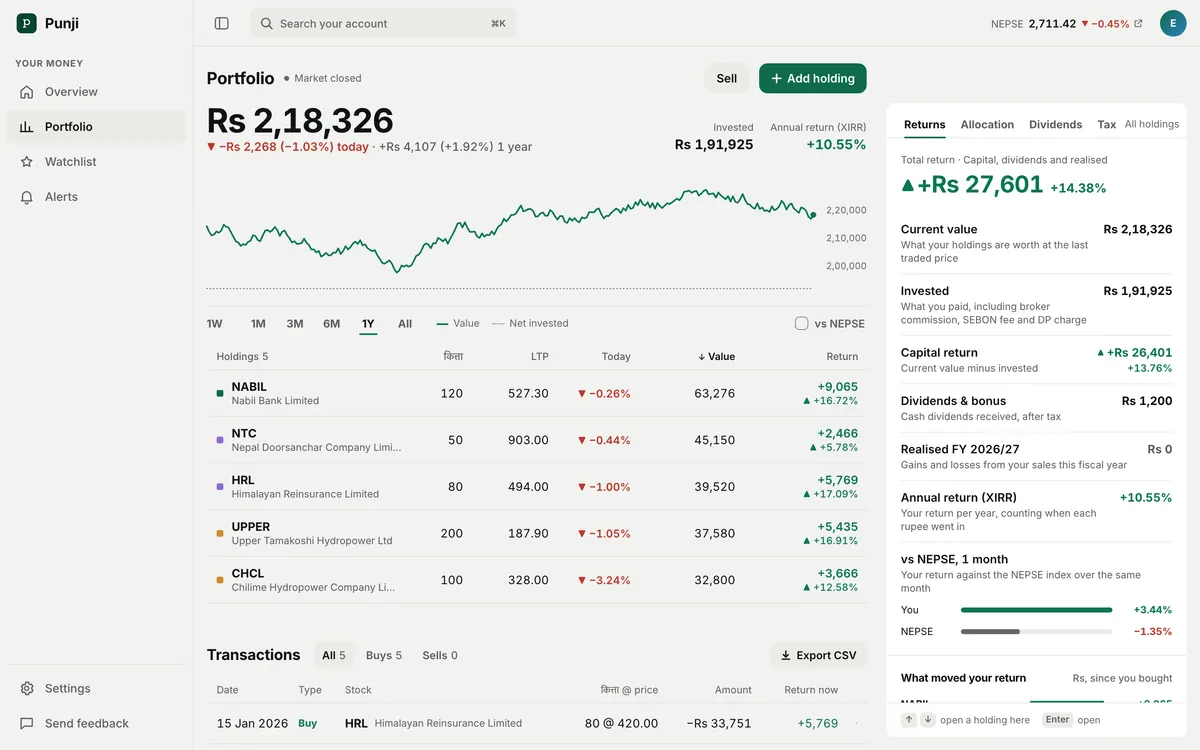This screenshot has height=750, width=1200.
Task: Click the Net invested legend entry
Action: coord(530,324)
